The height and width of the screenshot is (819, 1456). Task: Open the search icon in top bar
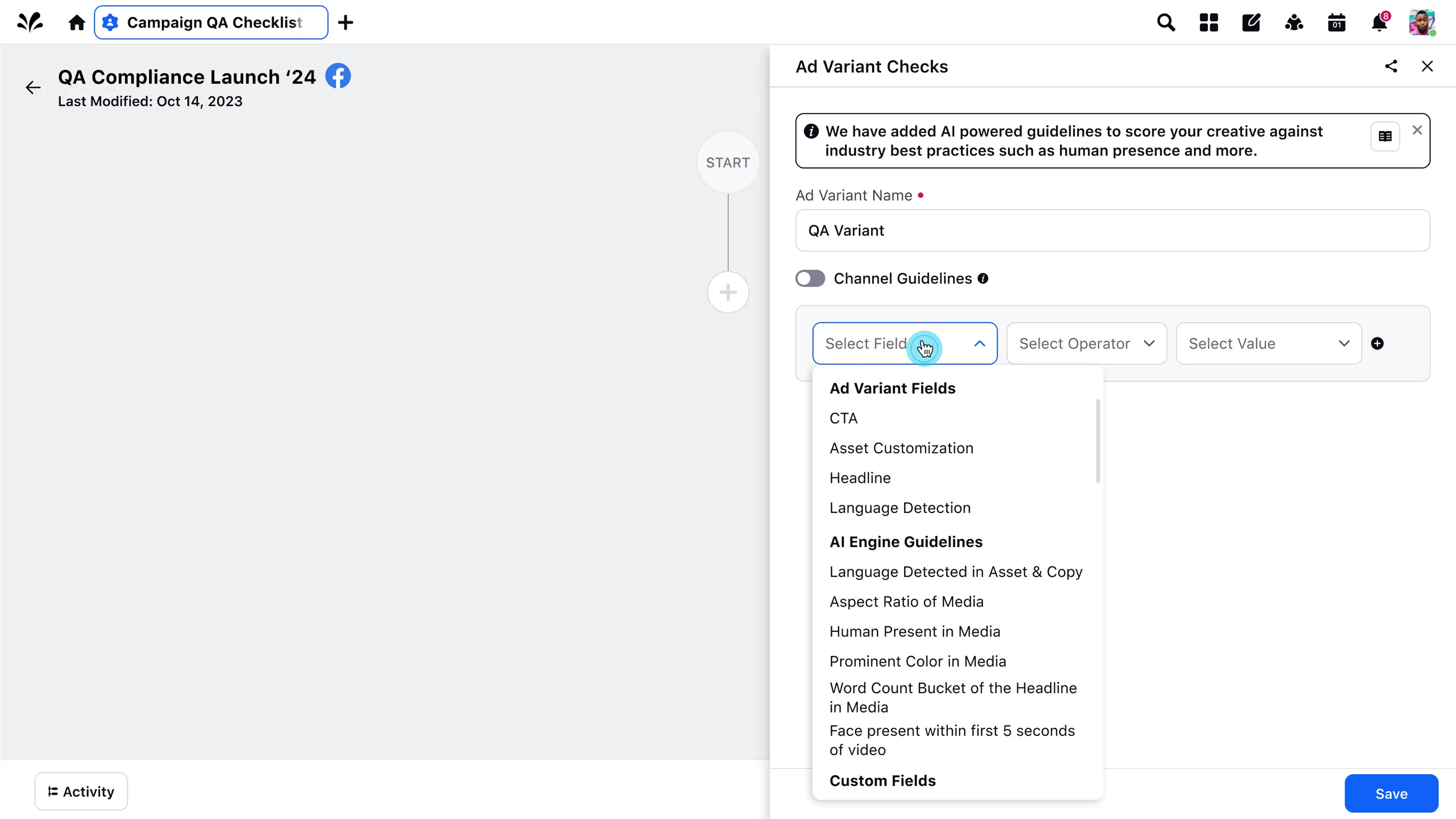pyautogui.click(x=1165, y=22)
